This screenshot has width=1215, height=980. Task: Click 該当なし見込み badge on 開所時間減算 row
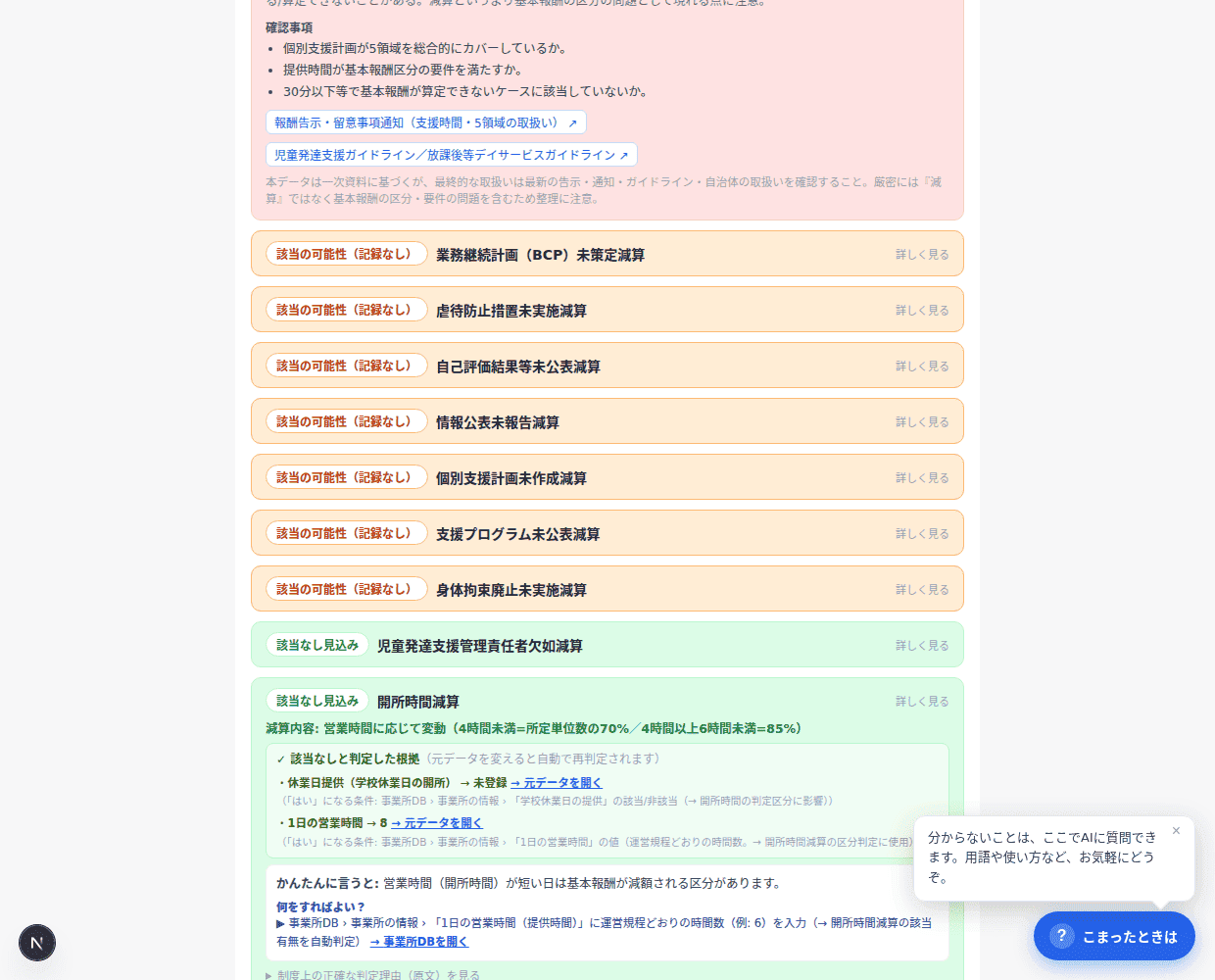click(317, 701)
